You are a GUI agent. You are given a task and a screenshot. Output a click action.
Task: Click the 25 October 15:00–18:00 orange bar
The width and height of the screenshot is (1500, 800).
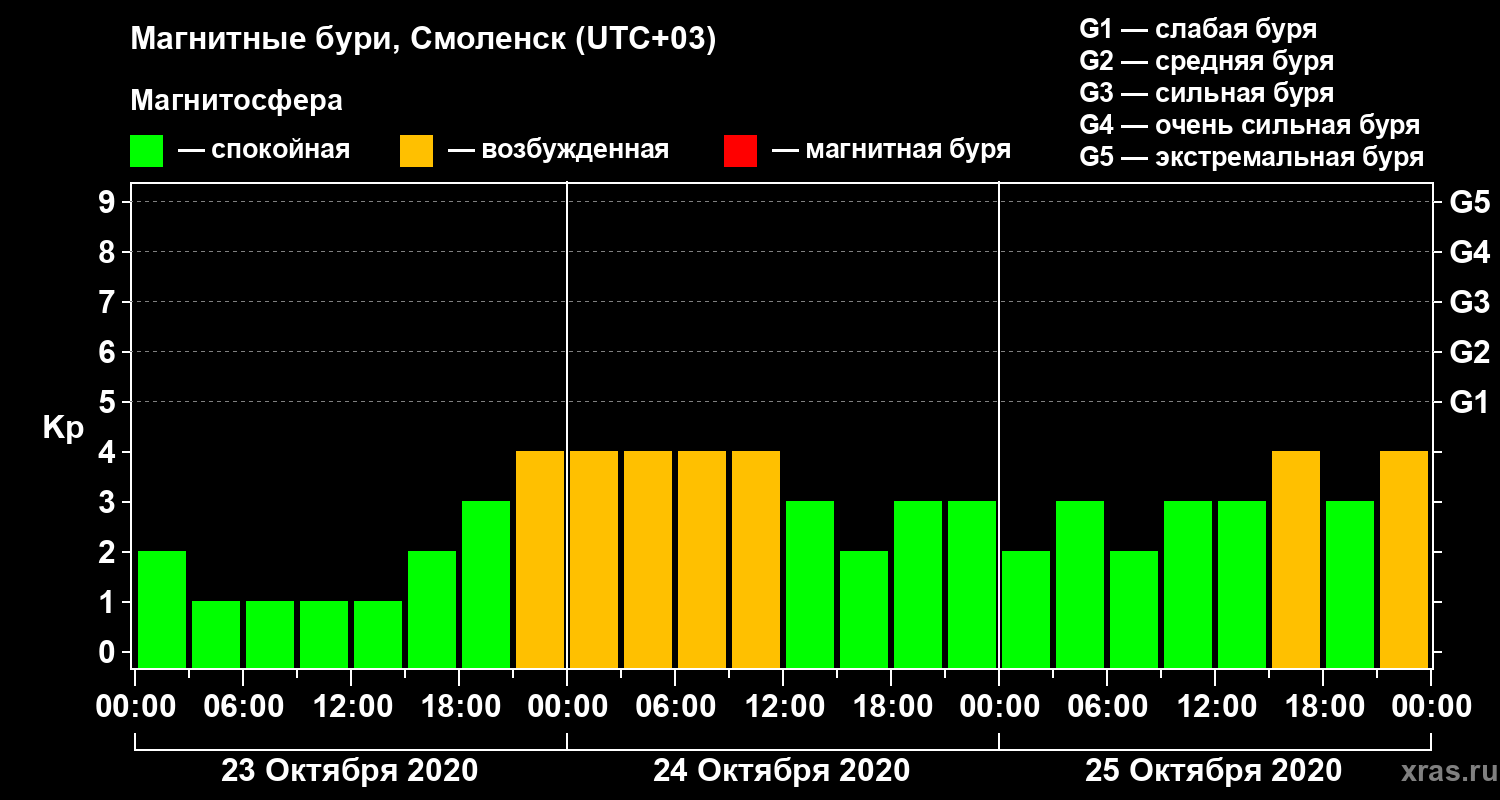[1296, 559]
